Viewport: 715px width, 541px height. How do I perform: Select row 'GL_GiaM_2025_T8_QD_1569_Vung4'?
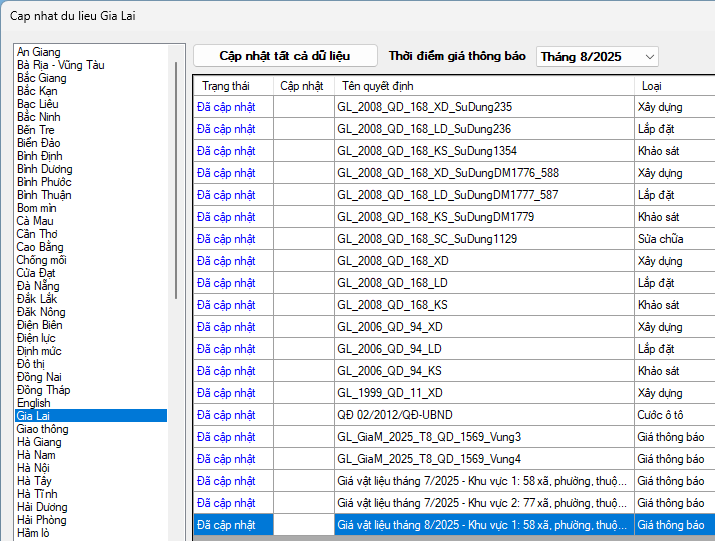coord(454,459)
